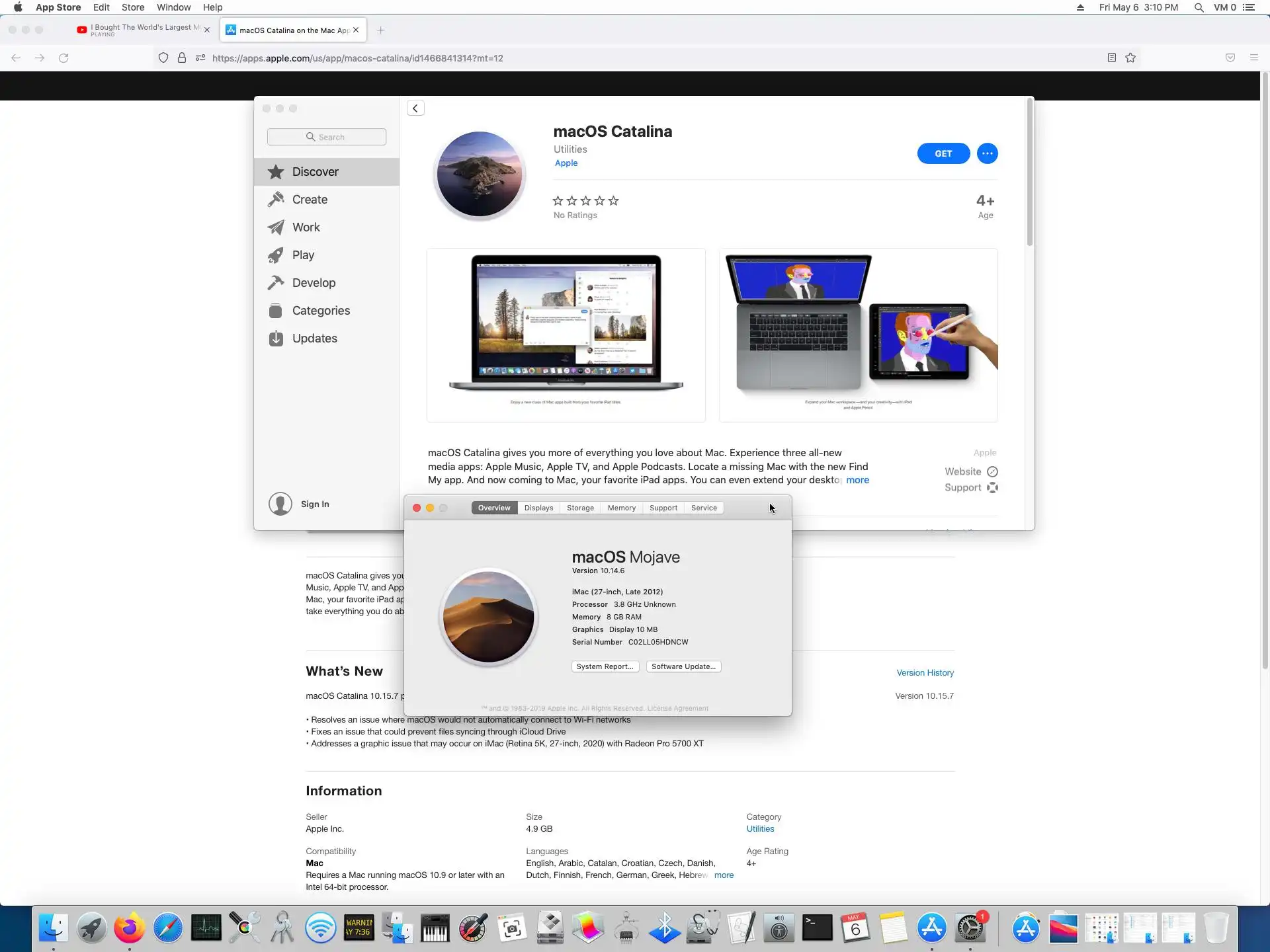Click the App Store search field
The height and width of the screenshot is (952, 1270).
[x=327, y=137]
